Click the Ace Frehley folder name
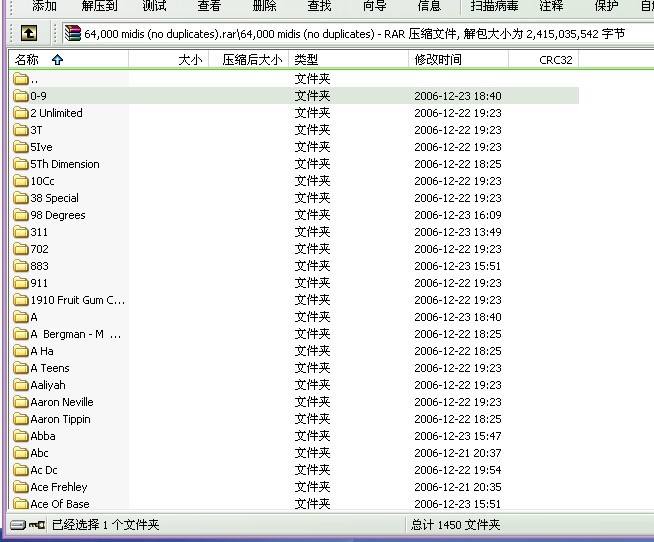 (59, 487)
